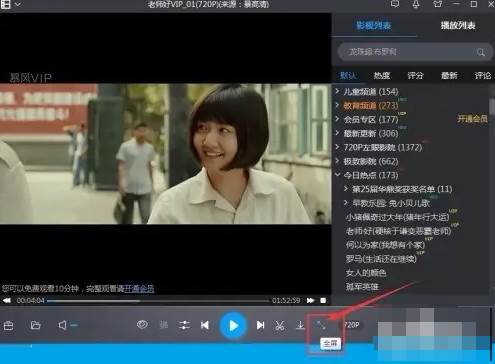Open the playback adjustment sliders icon
Screen dimensions: 495x364
(x=184, y=325)
